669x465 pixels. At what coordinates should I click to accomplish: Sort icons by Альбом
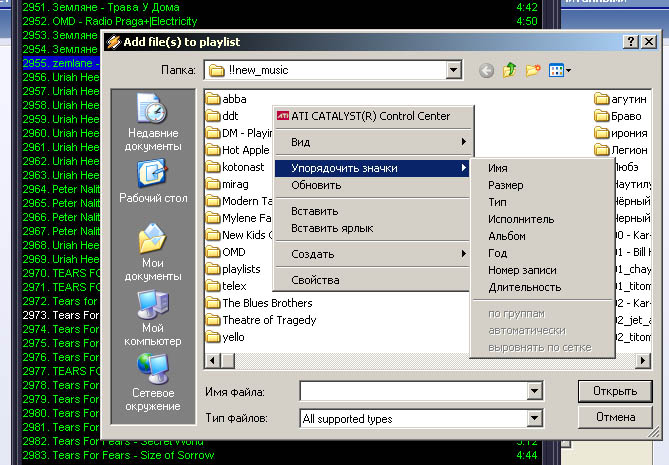point(542,236)
